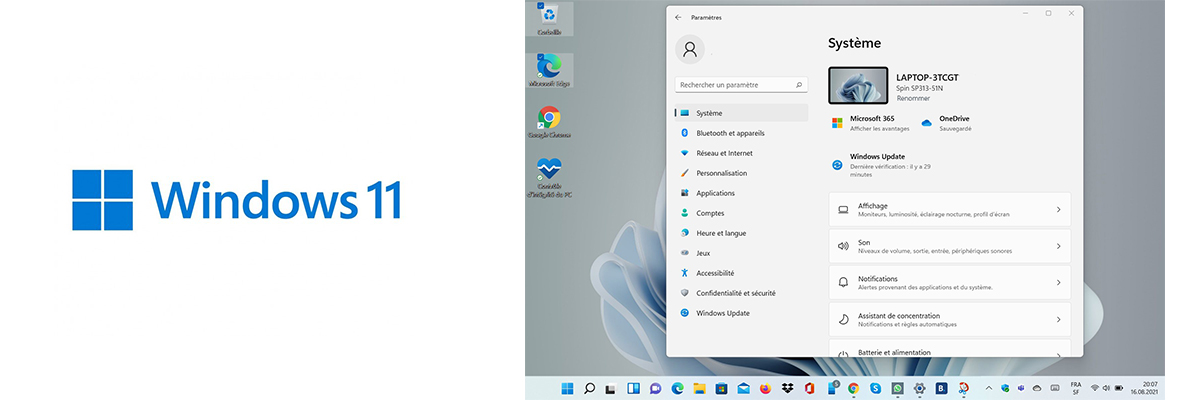Select the Google Chrome desktop shortcut
Screen dimensions: 1200x400
click(548, 122)
